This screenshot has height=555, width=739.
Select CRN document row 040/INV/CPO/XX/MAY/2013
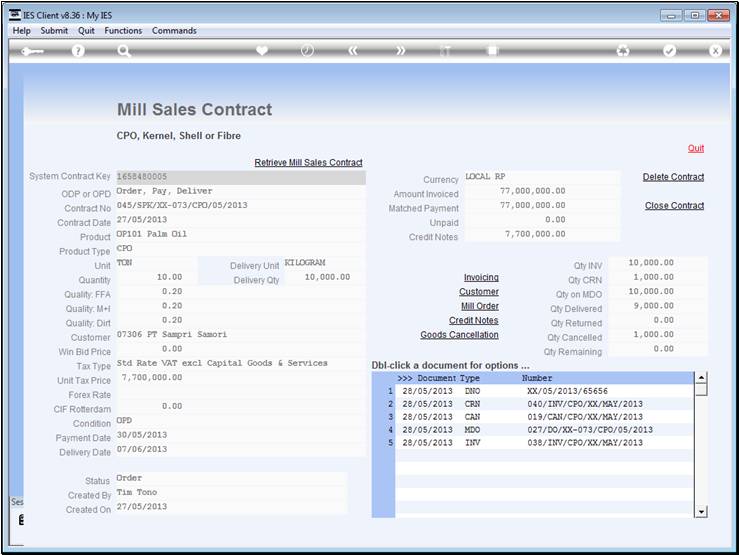pyautogui.click(x=544, y=404)
